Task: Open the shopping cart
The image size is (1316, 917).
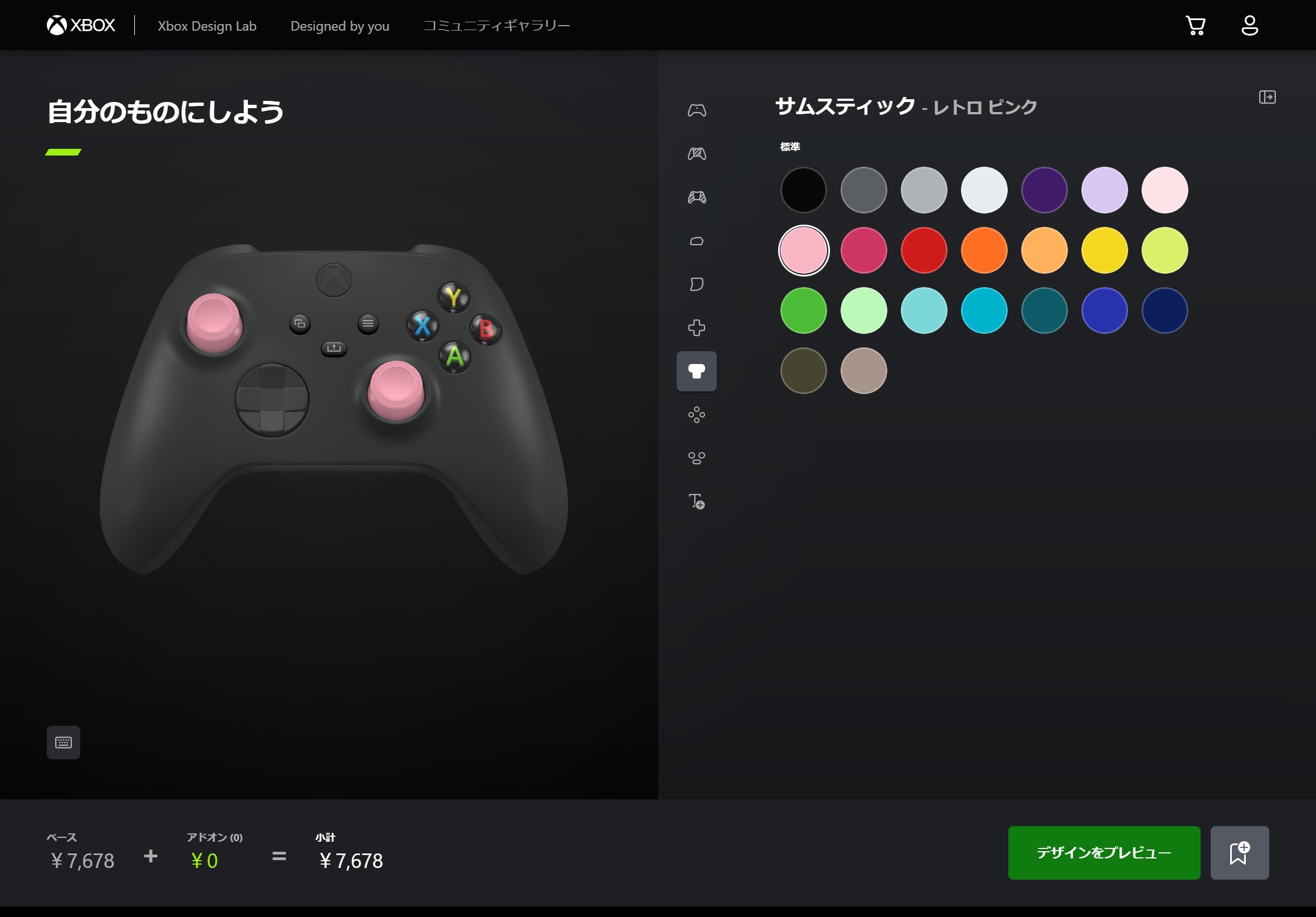Action: (x=1195, y=26)
